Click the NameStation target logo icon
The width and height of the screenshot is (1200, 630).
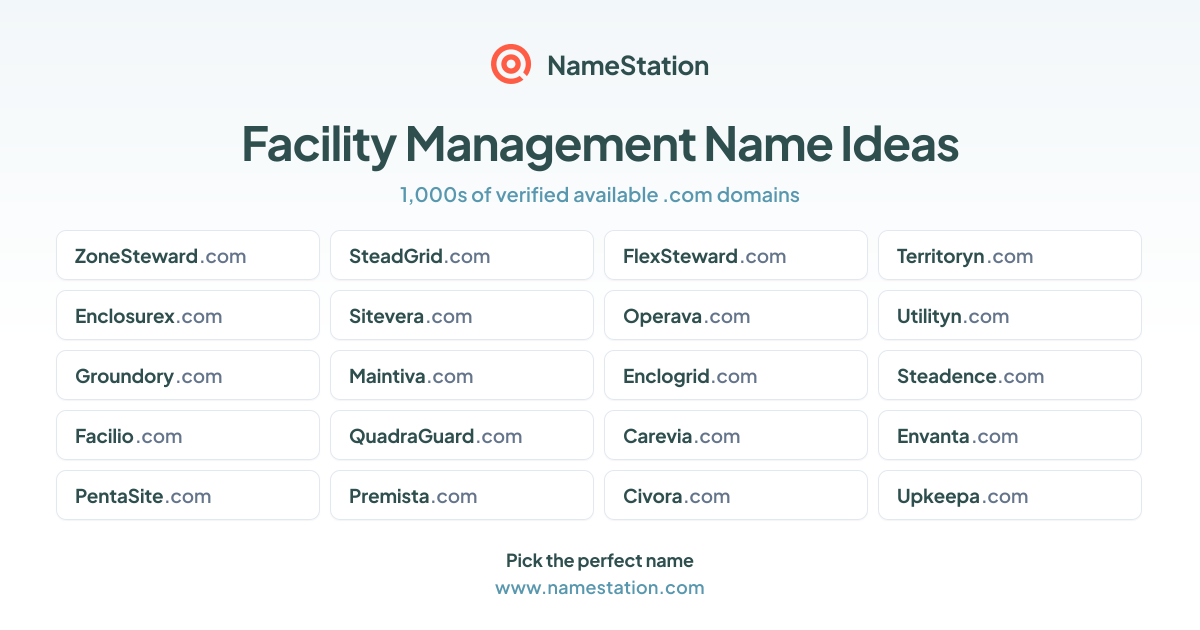(511, 65)
